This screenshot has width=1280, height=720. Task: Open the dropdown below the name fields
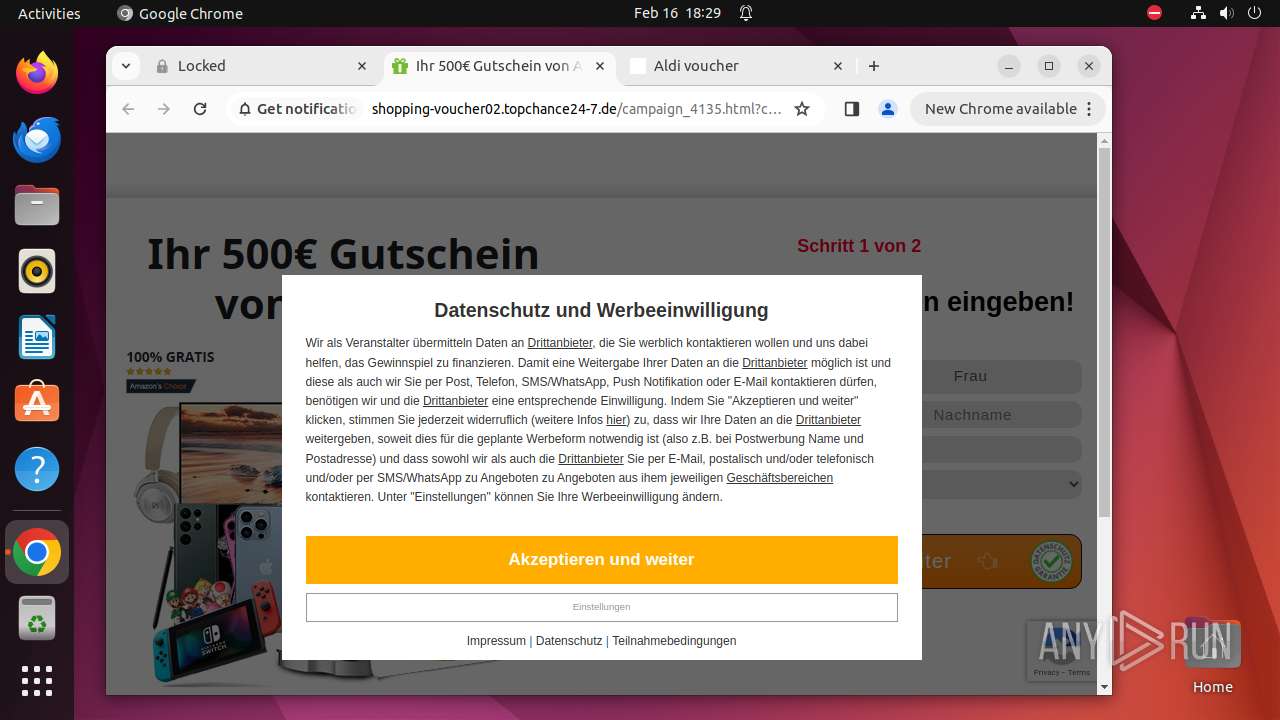(x=1001, y=485)
